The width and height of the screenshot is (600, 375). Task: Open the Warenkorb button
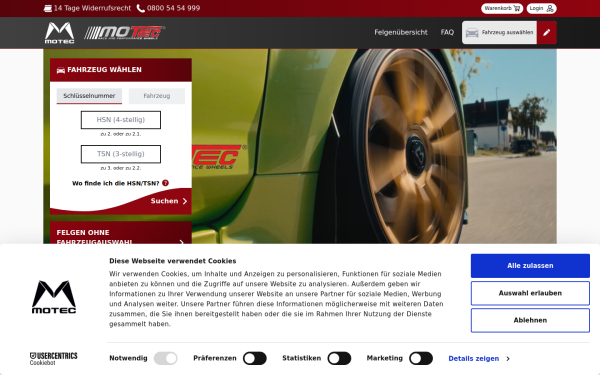(x=502, y=8)
